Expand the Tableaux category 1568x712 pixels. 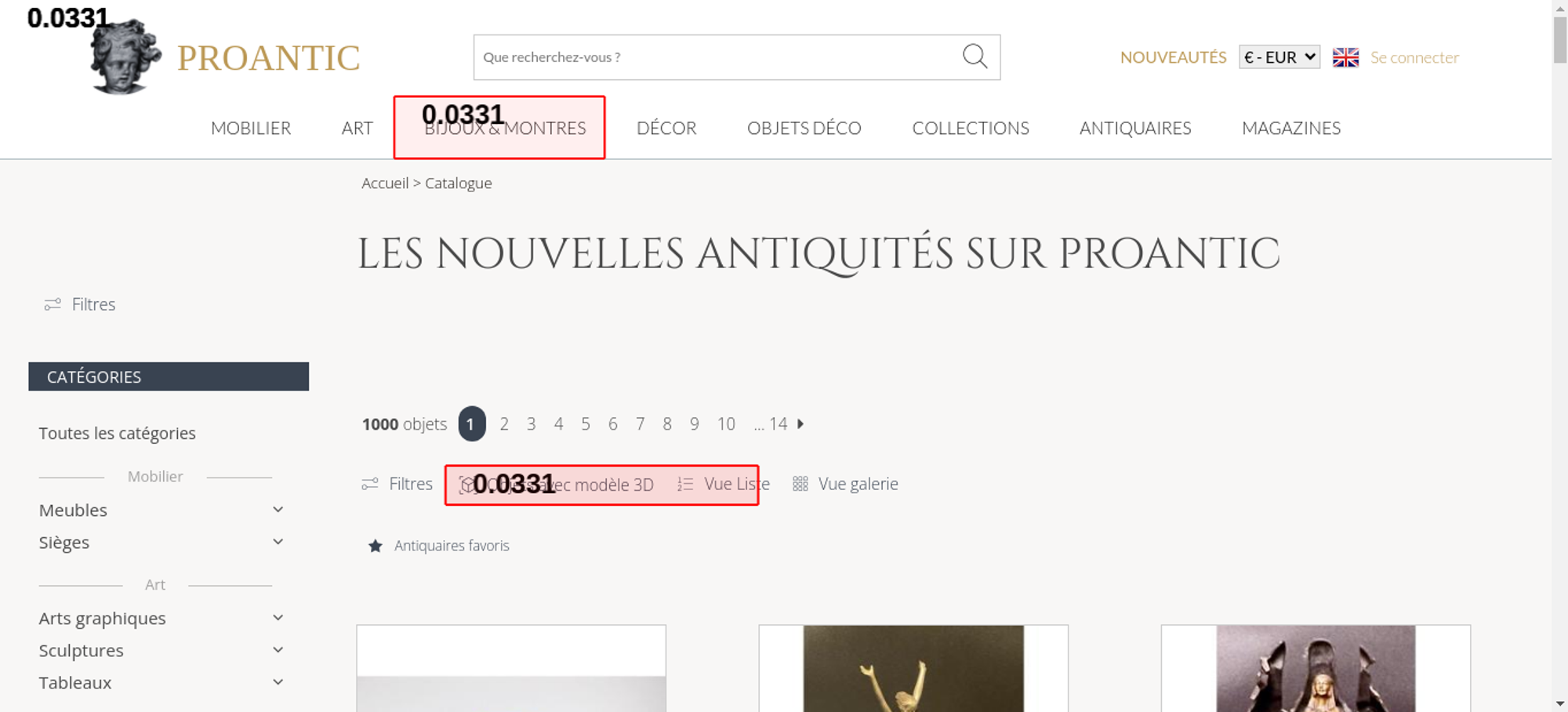278,682
